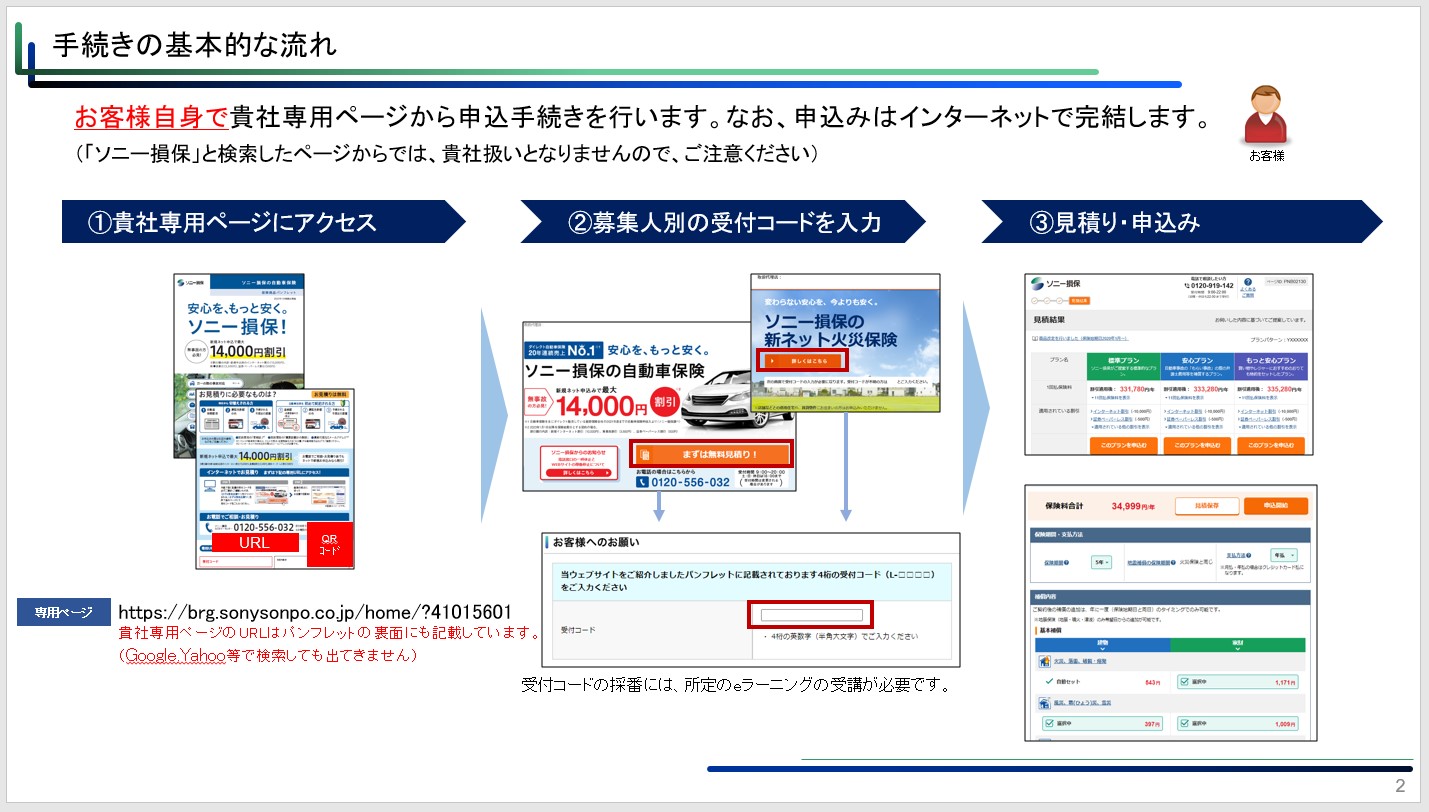Click 詳しくはこちら under ソニー損保からのお知らせ
The height and width of the screenshot is (812, 1429).
[579, 473]
